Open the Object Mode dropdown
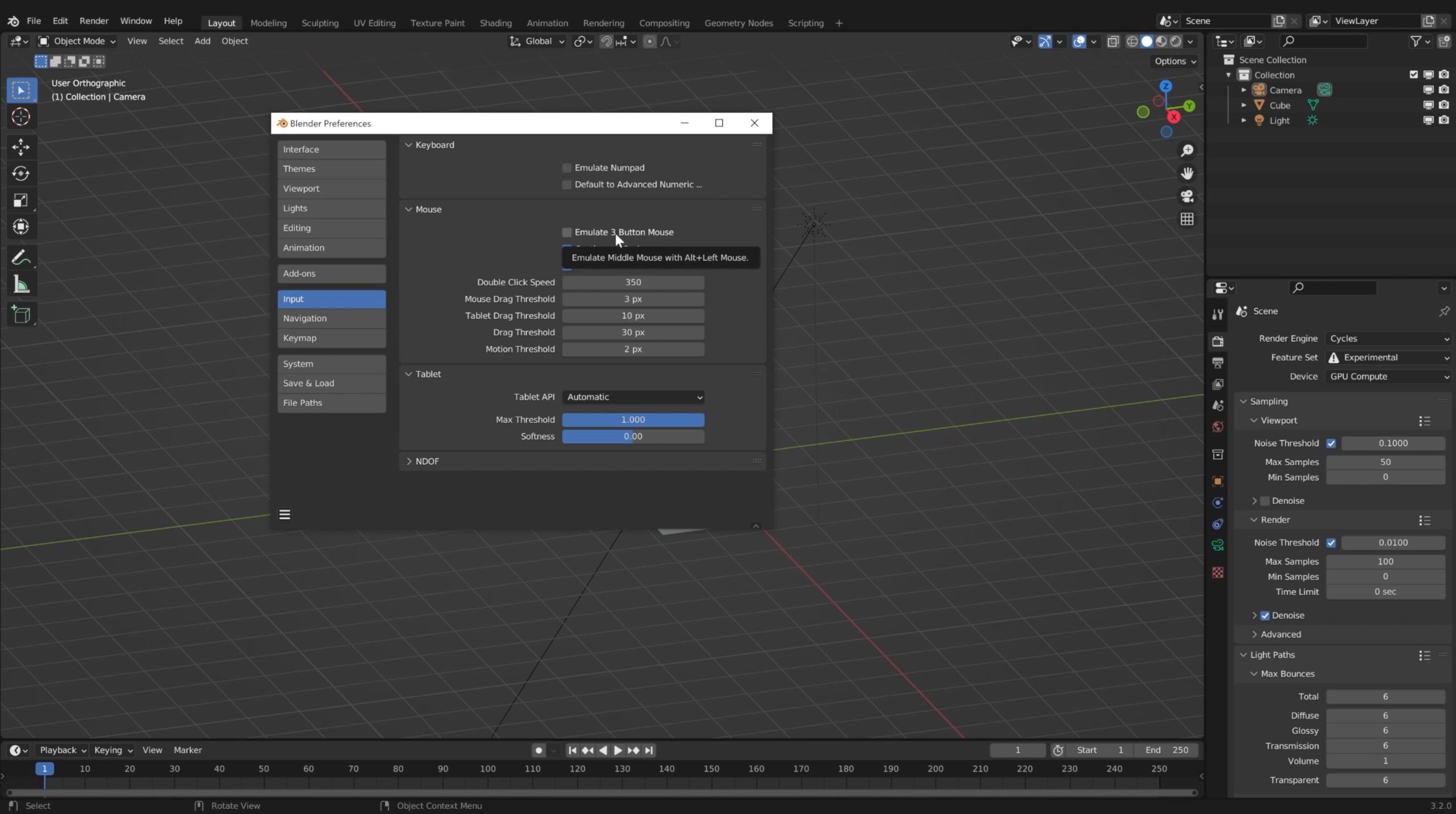The width and height of the screenshot is (1456, 814). tap(77, 41)
